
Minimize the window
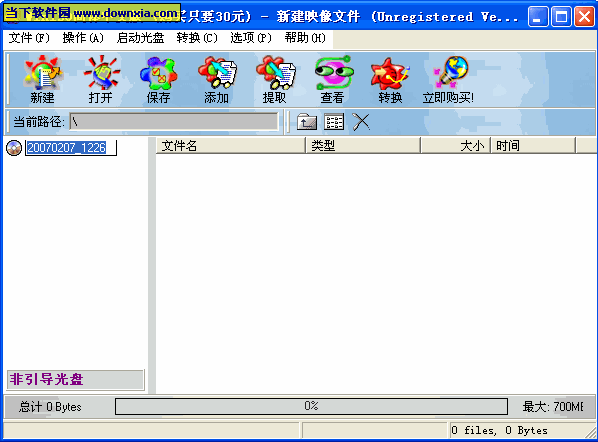(x=538, y=17)
